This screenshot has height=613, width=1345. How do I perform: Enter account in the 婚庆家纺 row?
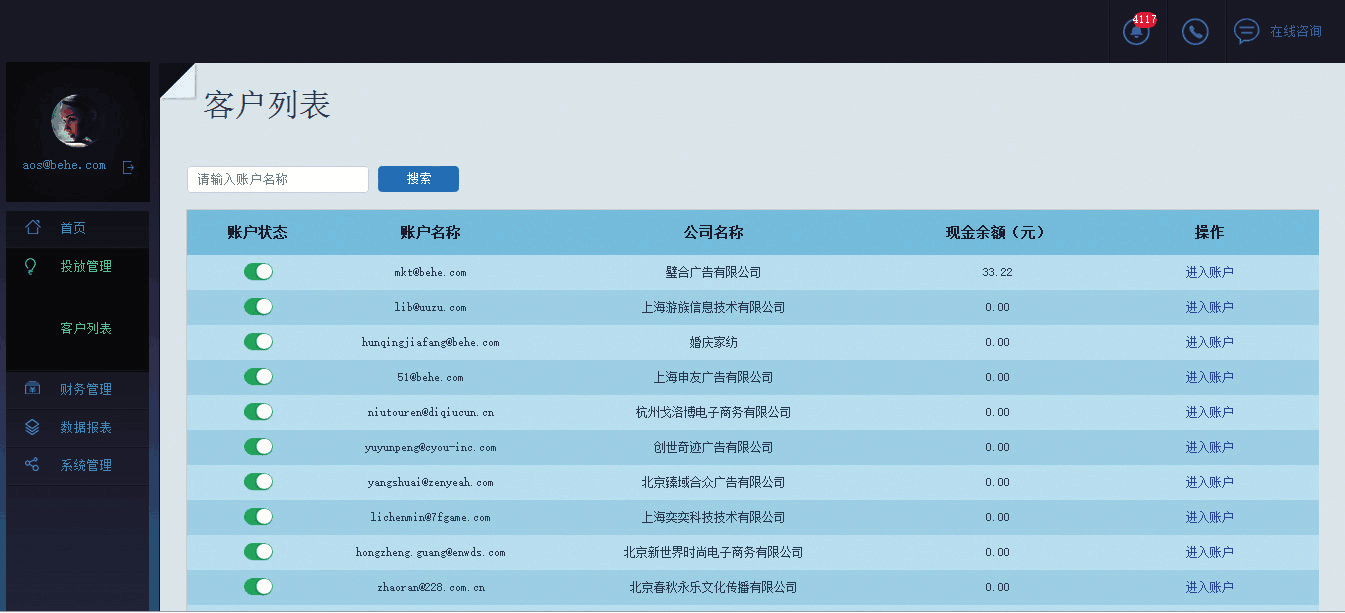[x=1210, y=342]
